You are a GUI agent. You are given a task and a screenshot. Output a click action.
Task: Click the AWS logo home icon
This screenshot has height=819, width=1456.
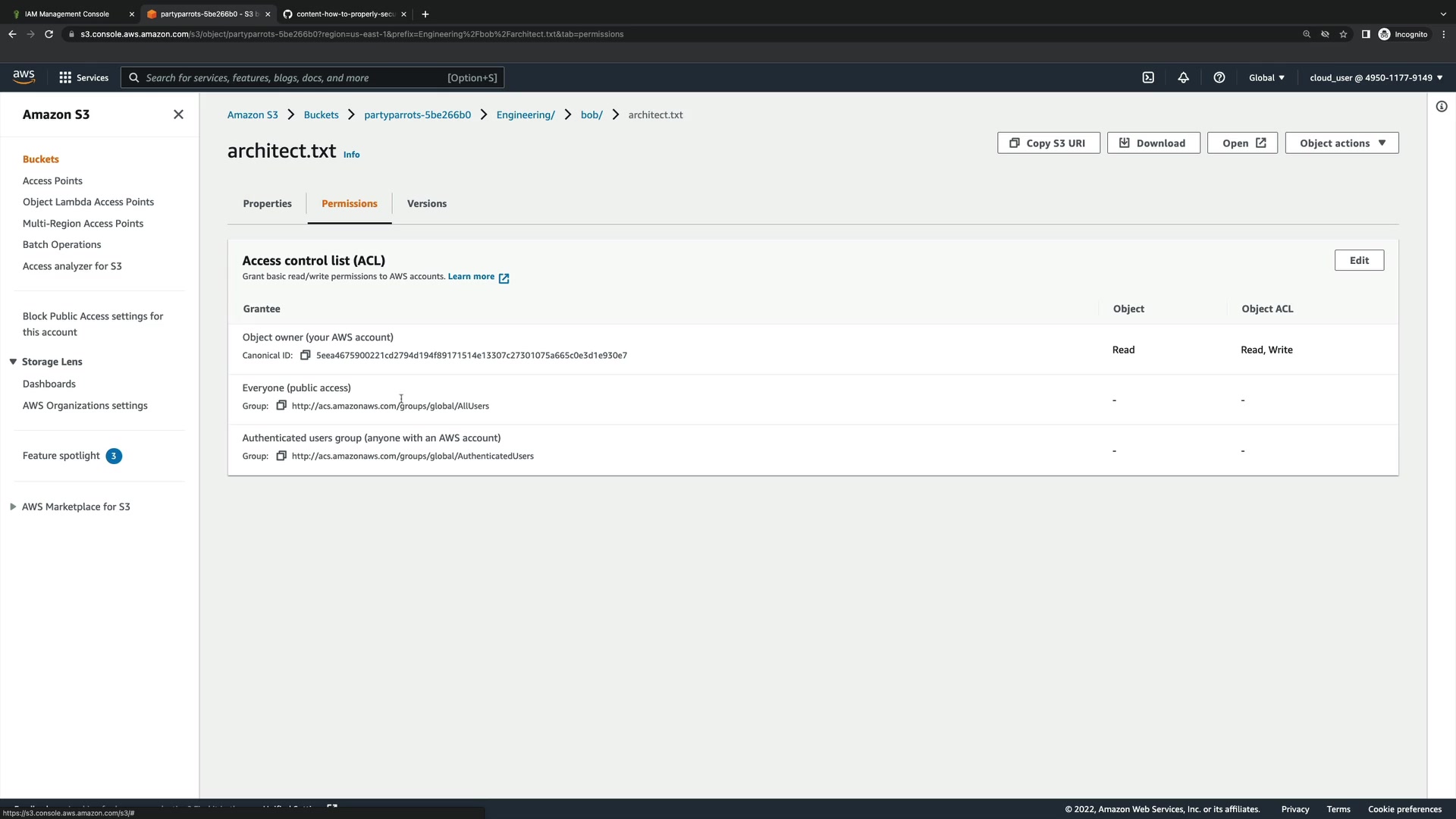click(x=24, y=77)
